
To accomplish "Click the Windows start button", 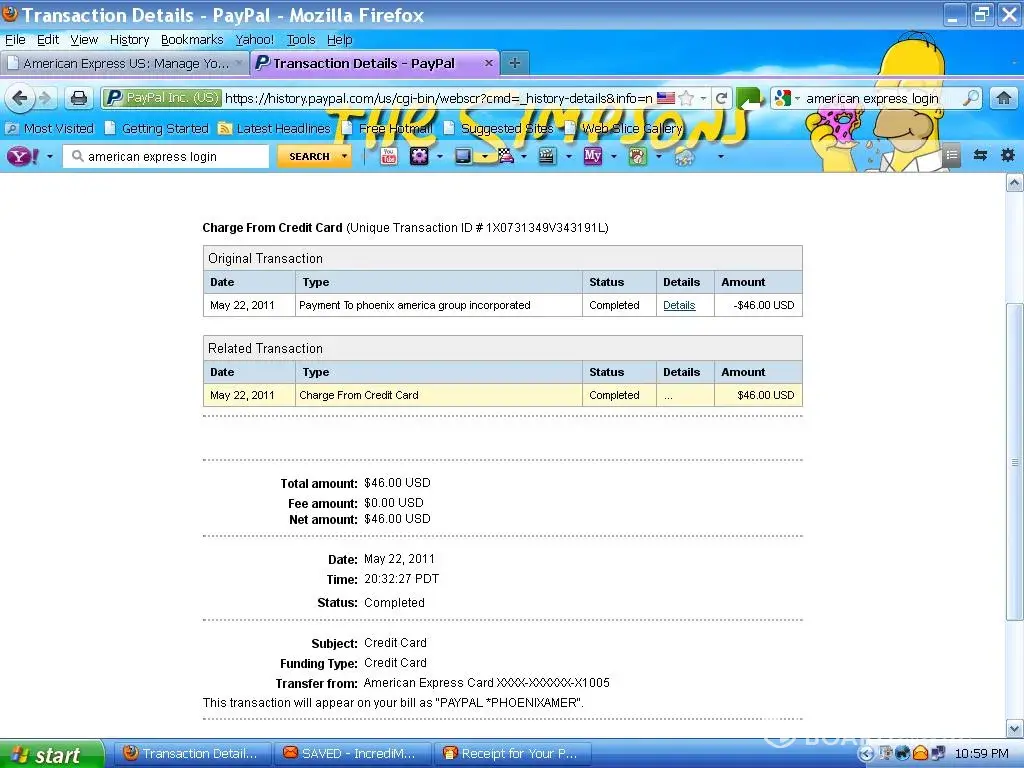I will (50, 754).
